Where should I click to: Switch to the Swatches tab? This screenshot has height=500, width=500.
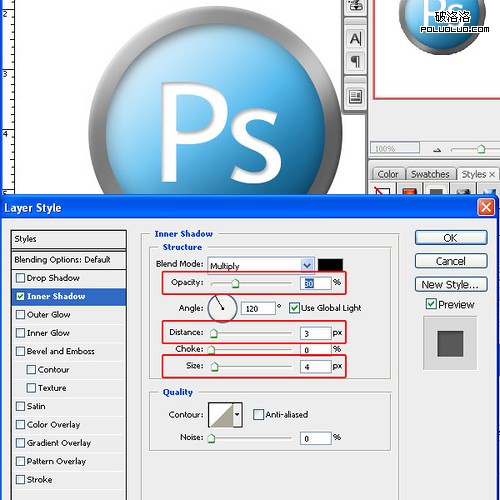[430, 174]
